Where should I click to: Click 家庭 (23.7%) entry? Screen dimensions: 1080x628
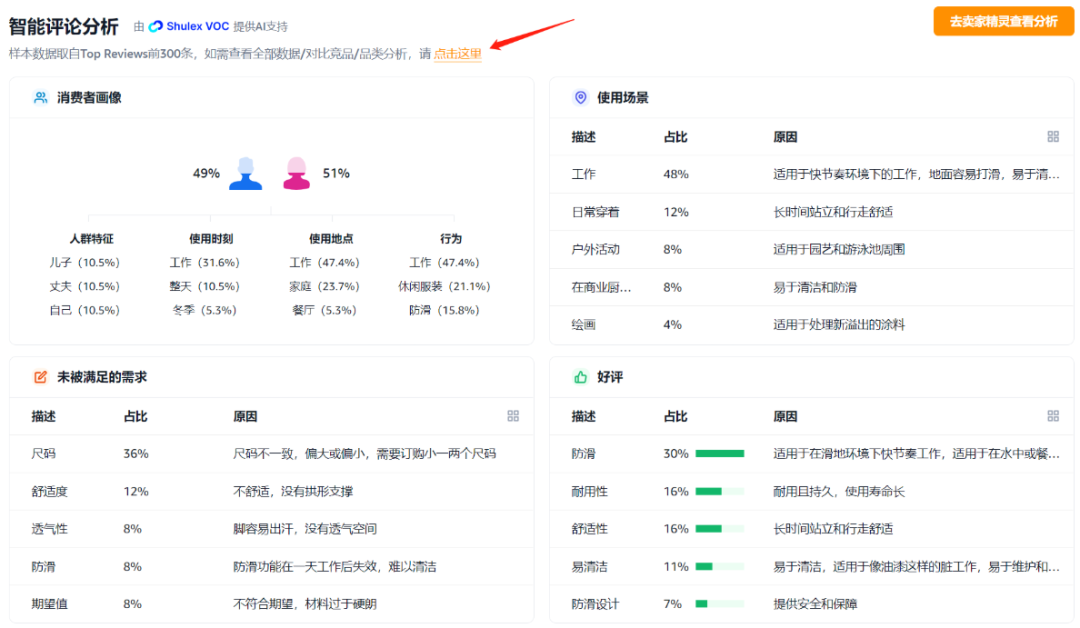tap(324, 286)
